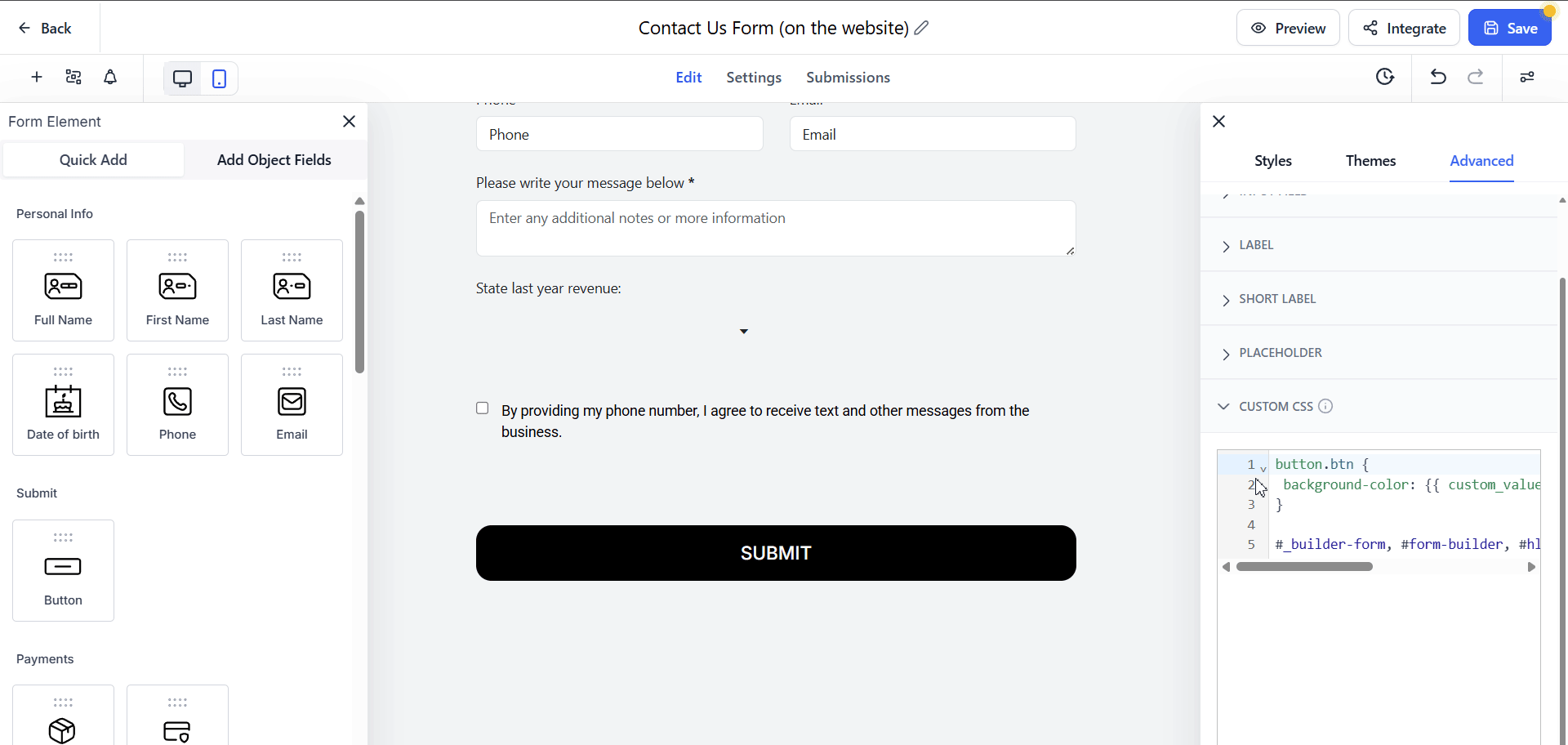Click the undo arrow icon

click(x=1438, y=77)
